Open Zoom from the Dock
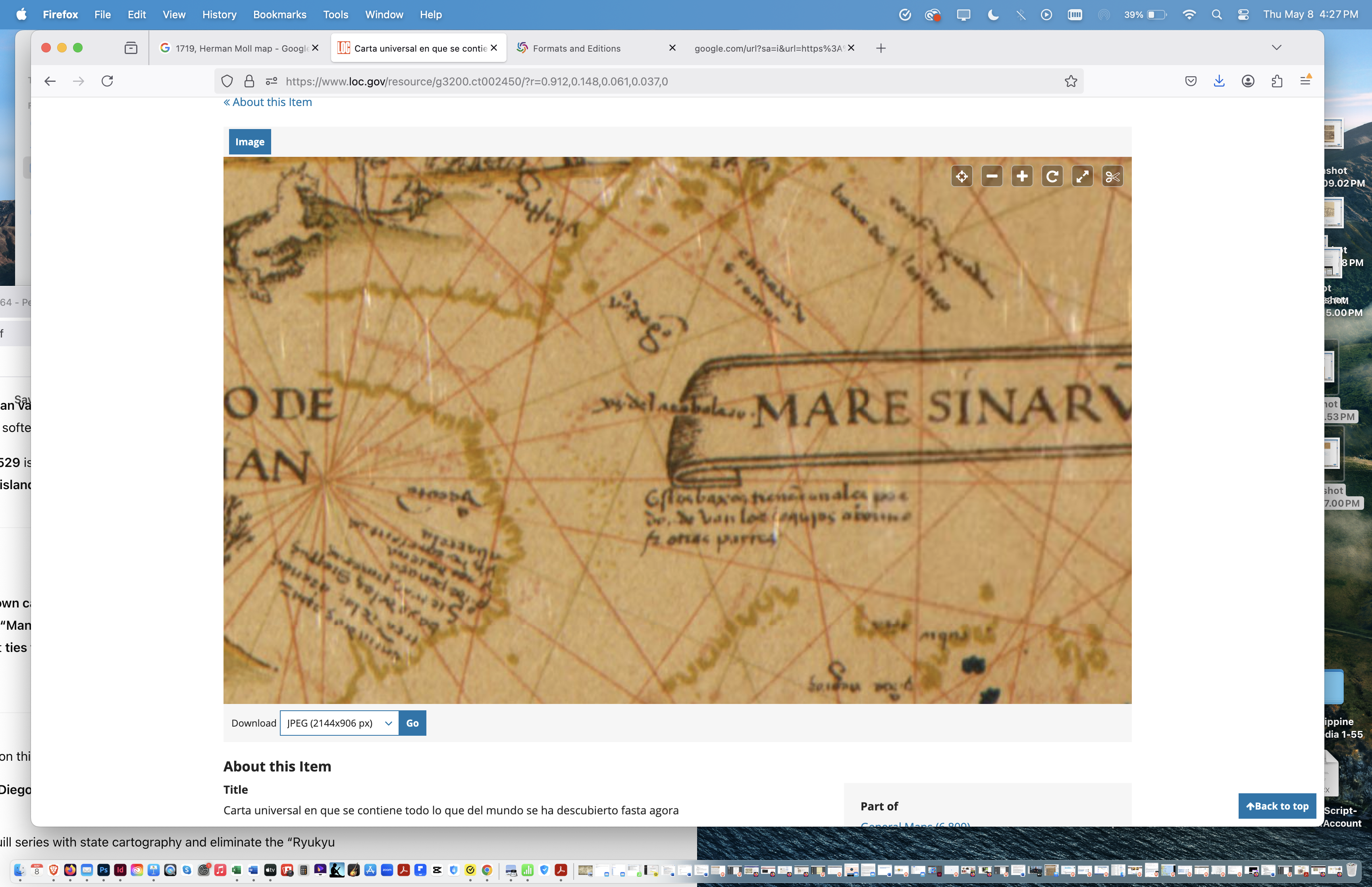 click(x=387, y=870)
